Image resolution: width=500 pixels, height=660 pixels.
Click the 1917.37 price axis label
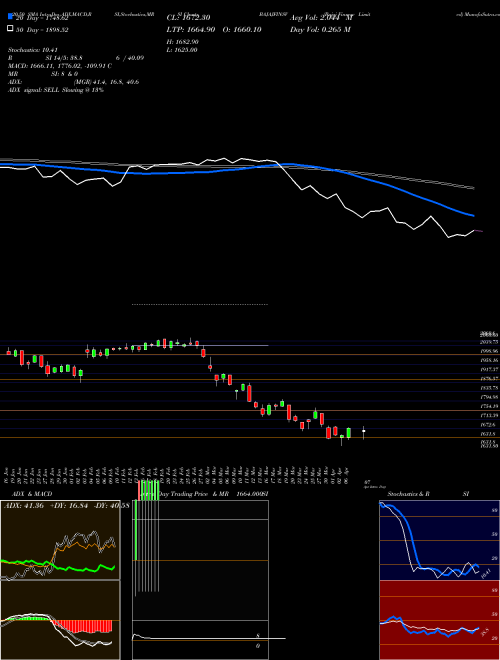(489, 369)
